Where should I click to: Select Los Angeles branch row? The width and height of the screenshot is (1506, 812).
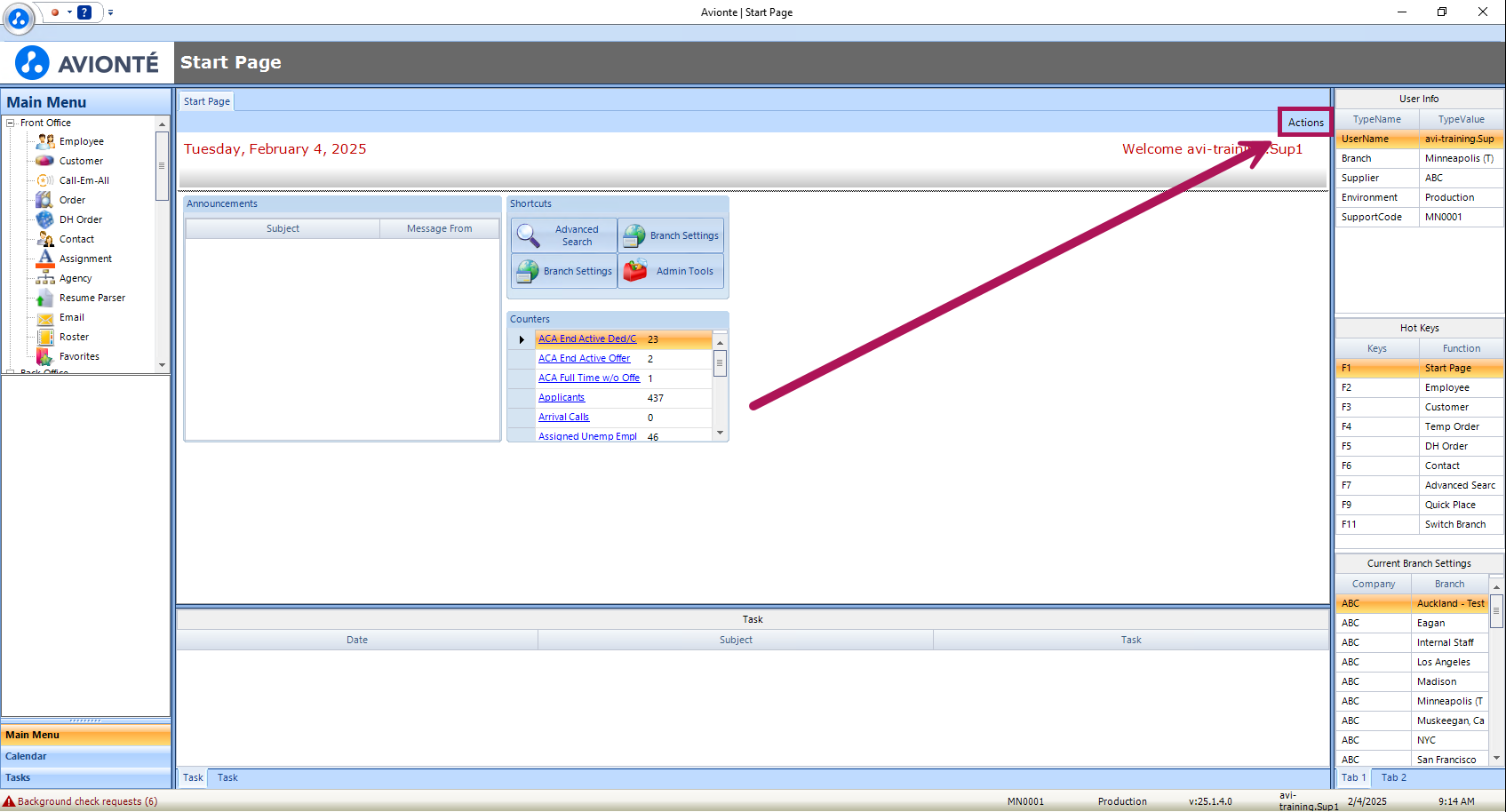tap(1412, 662)
